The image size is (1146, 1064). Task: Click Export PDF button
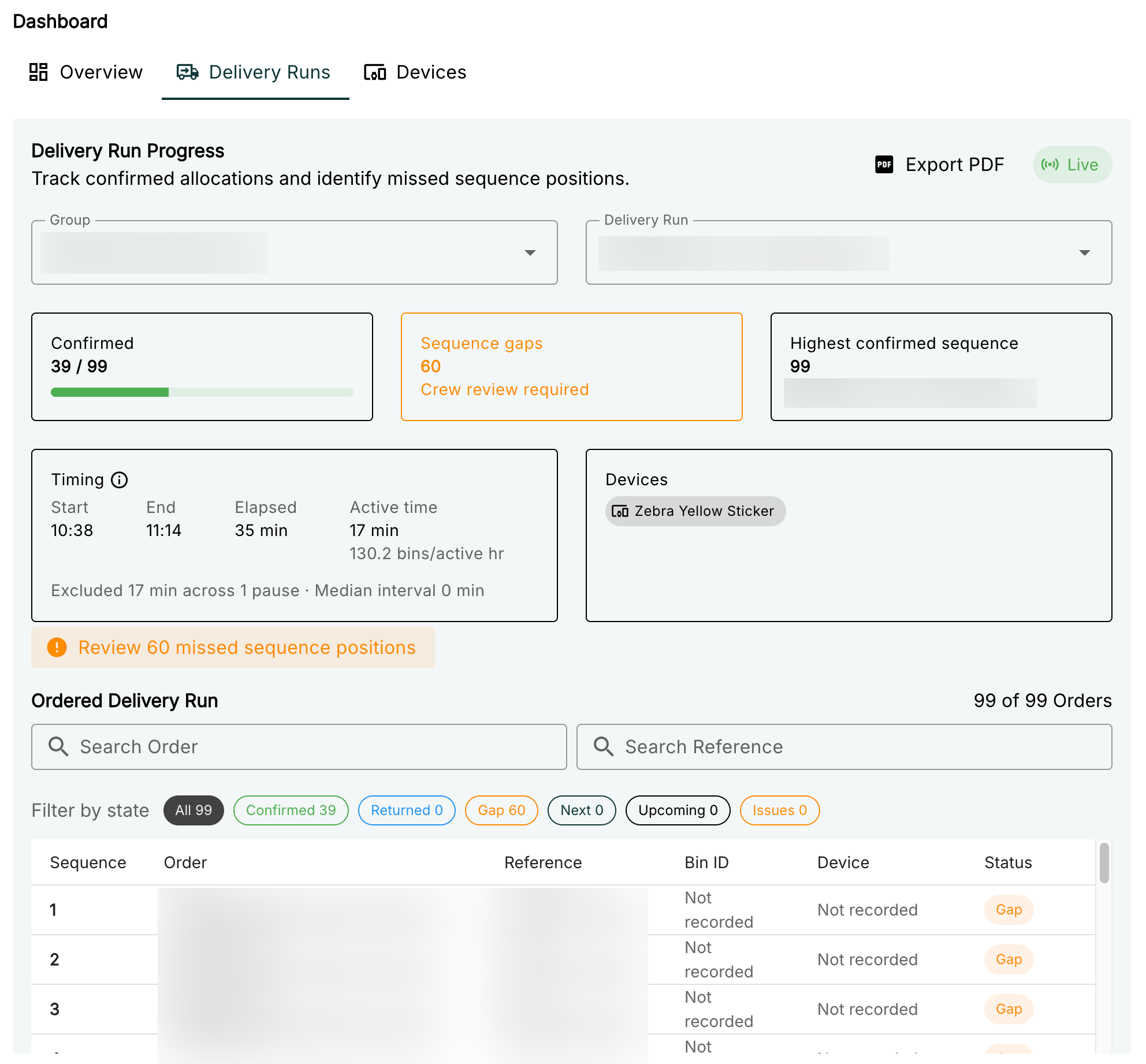click(940, 165)
